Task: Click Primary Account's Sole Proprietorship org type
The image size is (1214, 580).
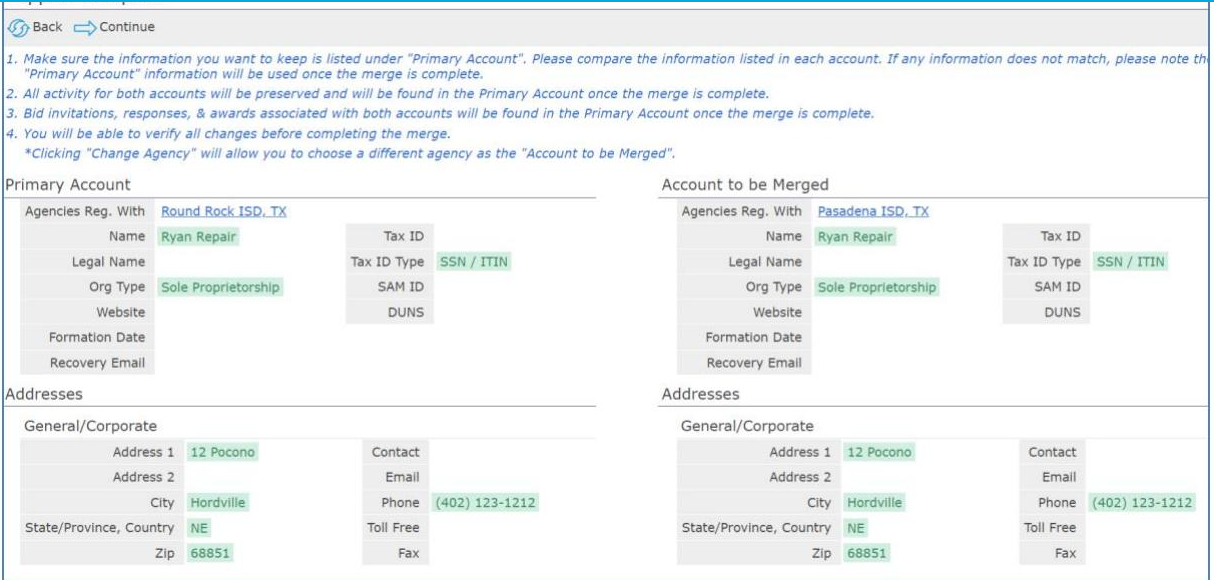Action: tap(221, 288)
